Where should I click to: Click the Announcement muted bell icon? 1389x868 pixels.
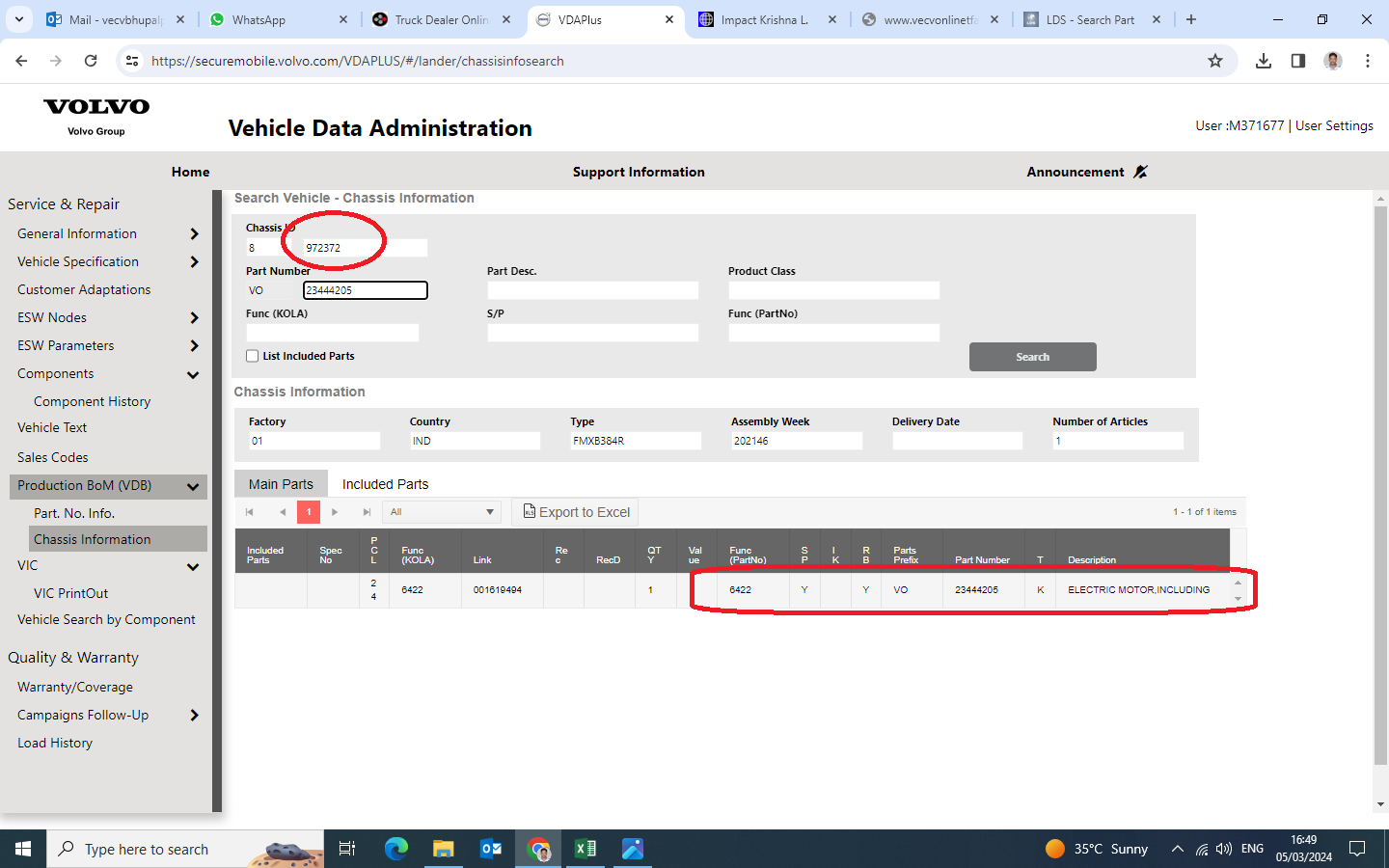[x=1140, y=172]
